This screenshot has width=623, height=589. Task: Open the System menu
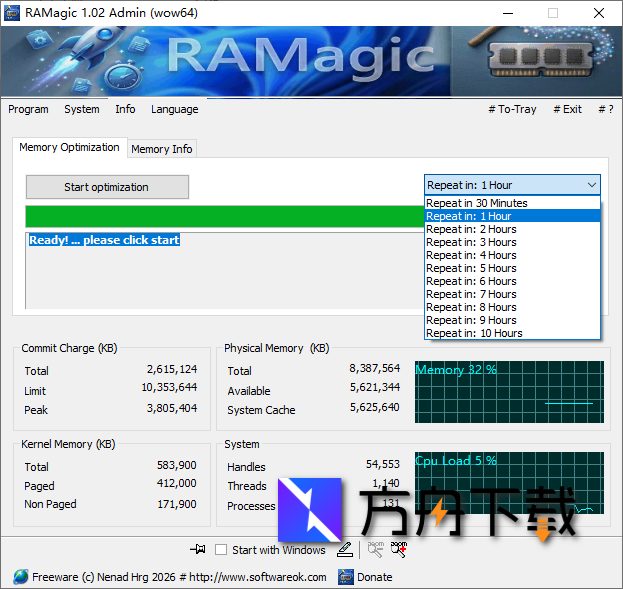pos(82,109)
